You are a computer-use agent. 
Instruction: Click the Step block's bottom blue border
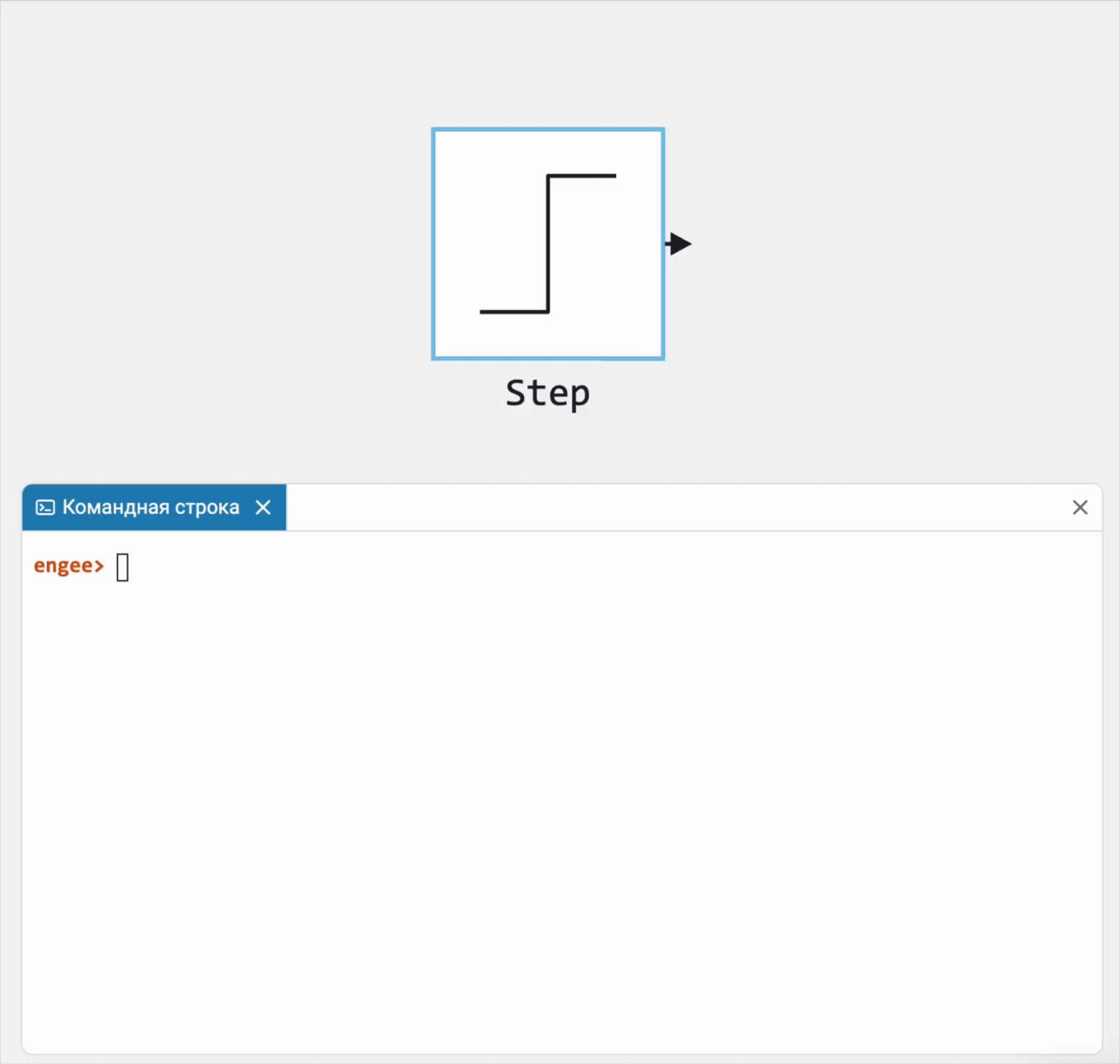[548, 358]
